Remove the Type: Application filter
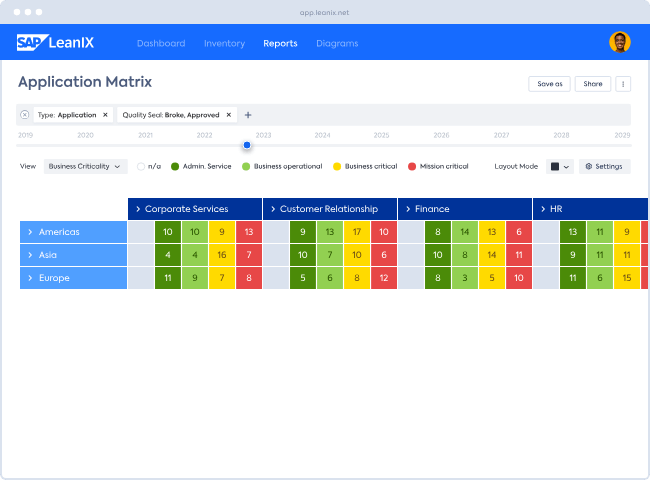The image size is (650, 480). pyautogui.click(x=105, y=115)
